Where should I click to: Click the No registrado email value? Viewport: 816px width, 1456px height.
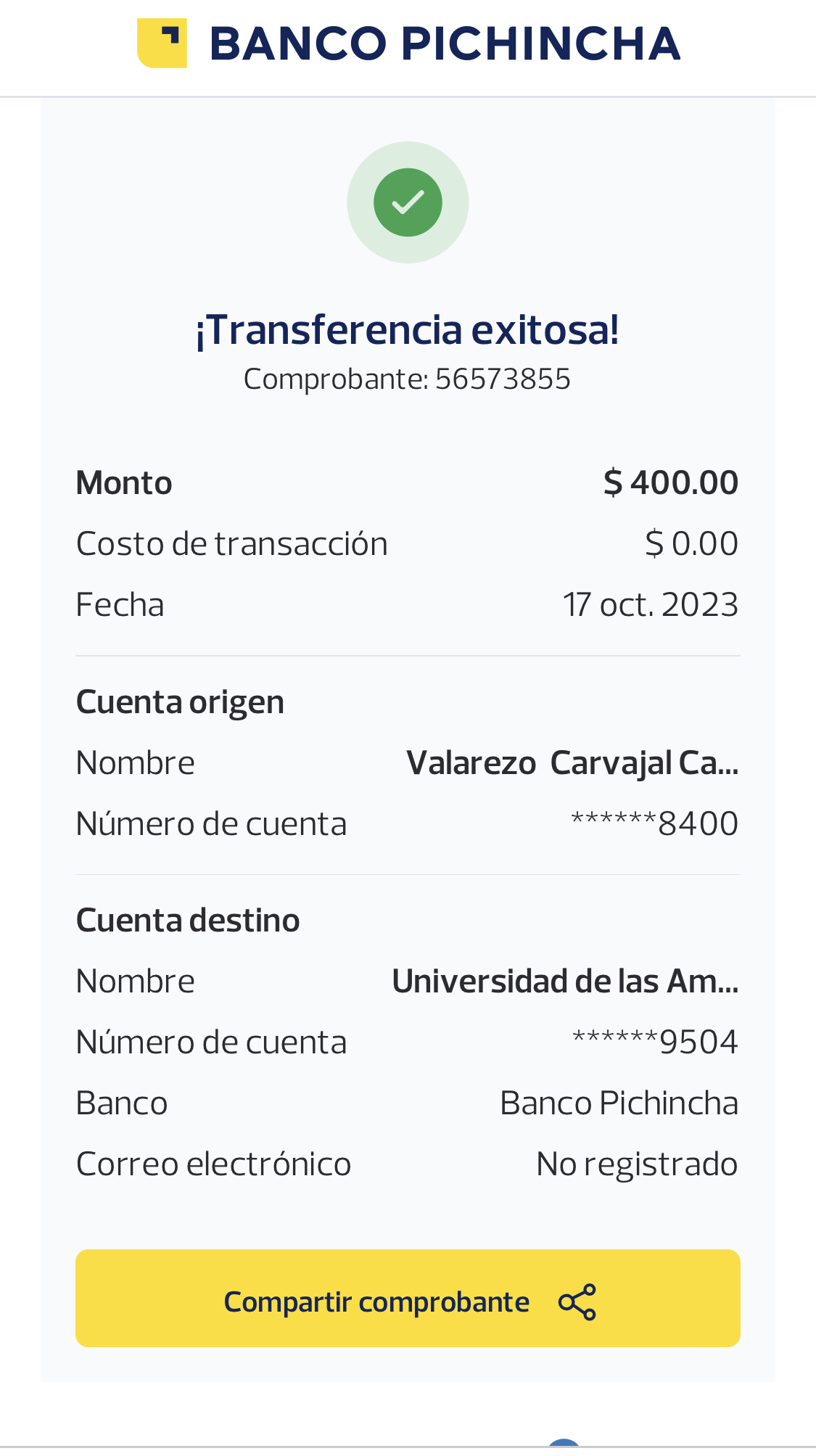pyautogui.click(x=637, y=1164)
